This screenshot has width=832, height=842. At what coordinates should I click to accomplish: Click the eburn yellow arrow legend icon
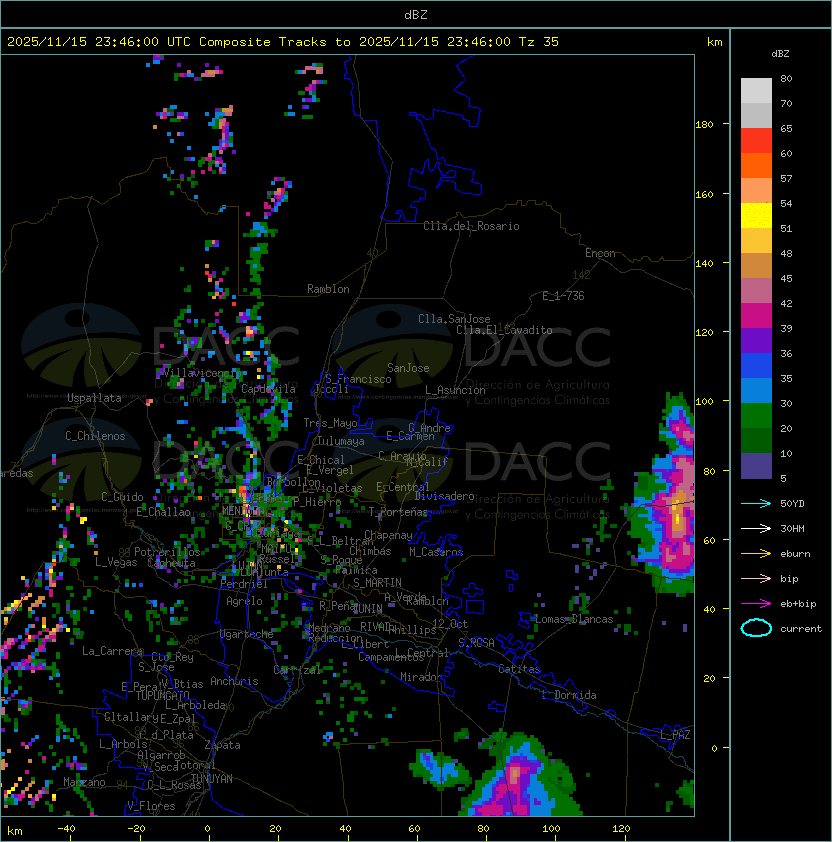pos(756,554)
